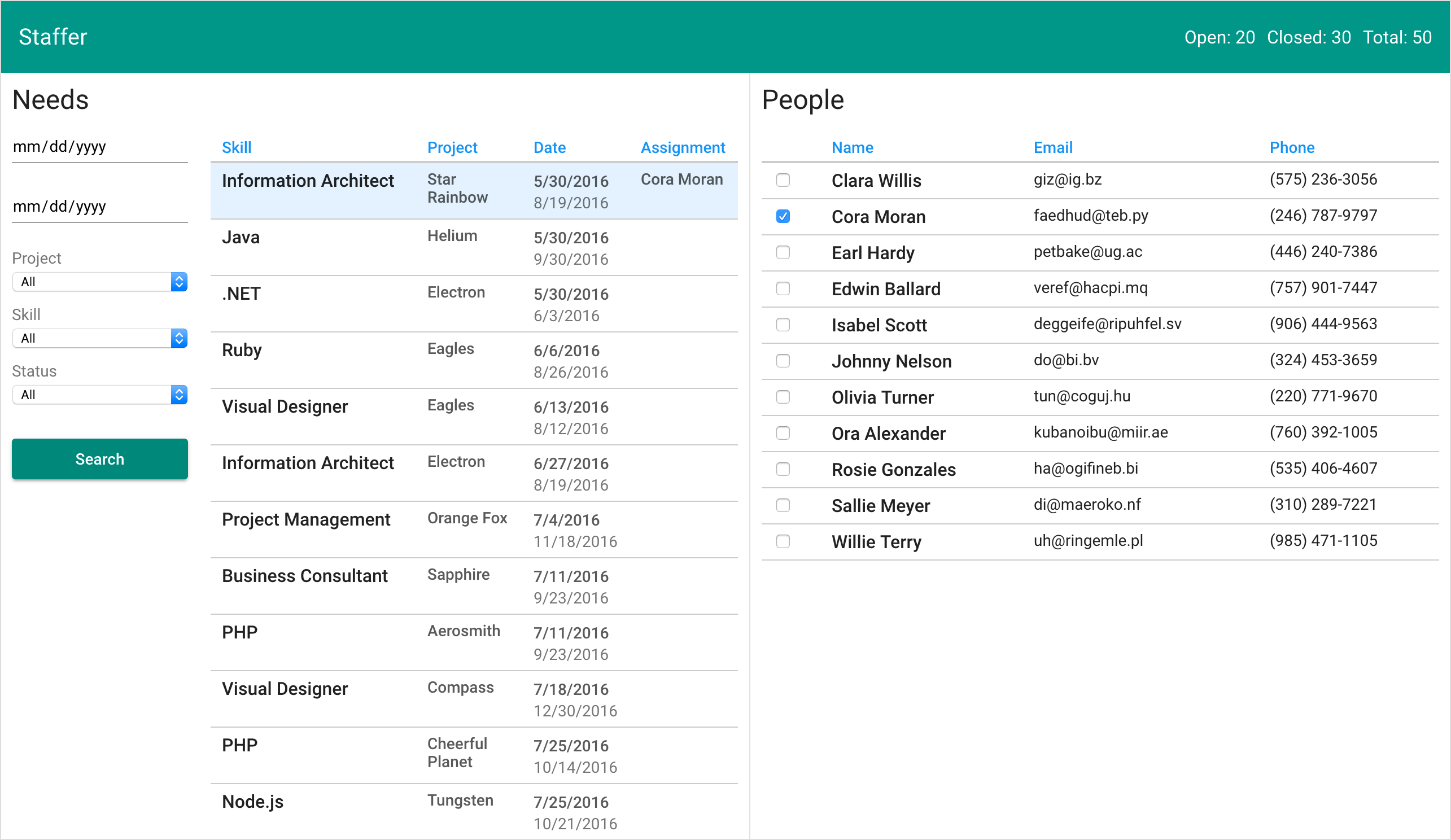Viewport: 1451px width, 840px height.
Task: Sort people by Name column header
Action: coord(851,147)
